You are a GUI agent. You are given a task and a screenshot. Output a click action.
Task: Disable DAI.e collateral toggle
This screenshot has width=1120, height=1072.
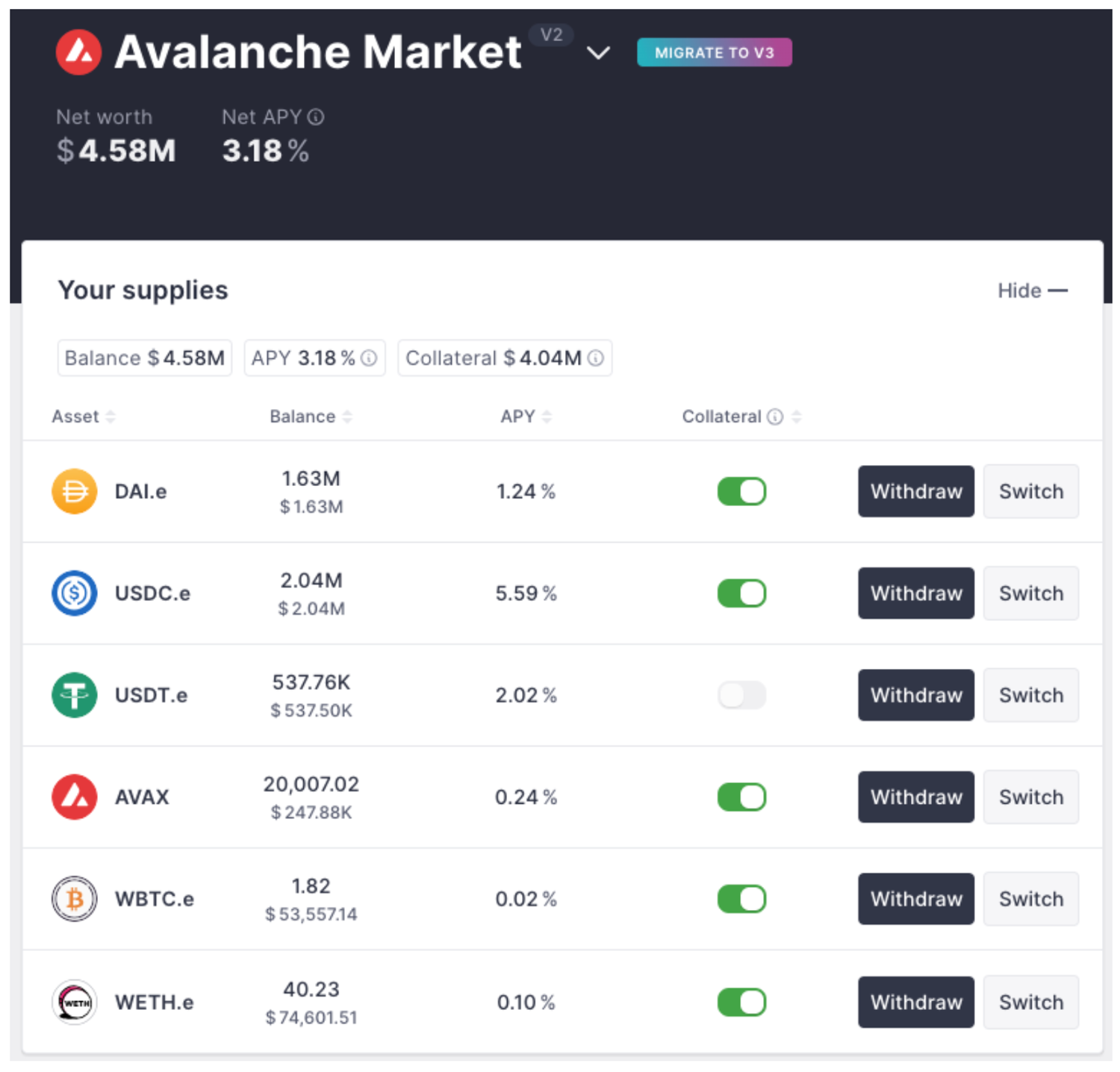pos(741,491)
